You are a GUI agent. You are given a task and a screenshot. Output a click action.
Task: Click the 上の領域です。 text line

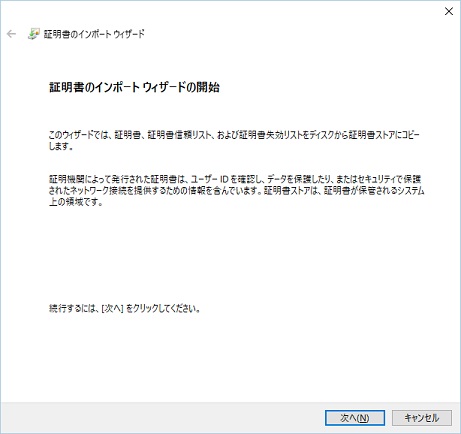coord(76,202)
